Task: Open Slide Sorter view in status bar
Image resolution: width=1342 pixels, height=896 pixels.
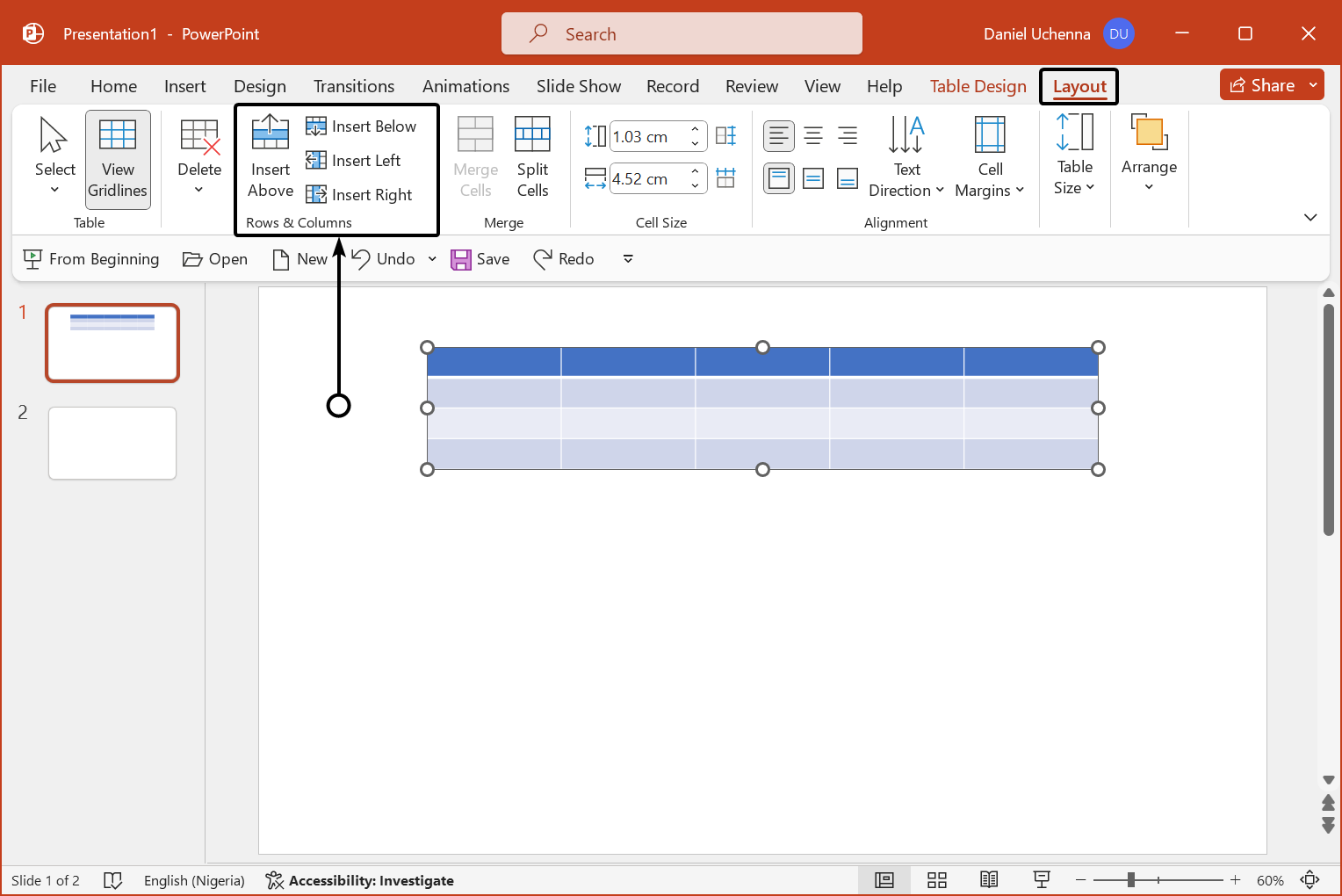Action: (x=937, y=880)
